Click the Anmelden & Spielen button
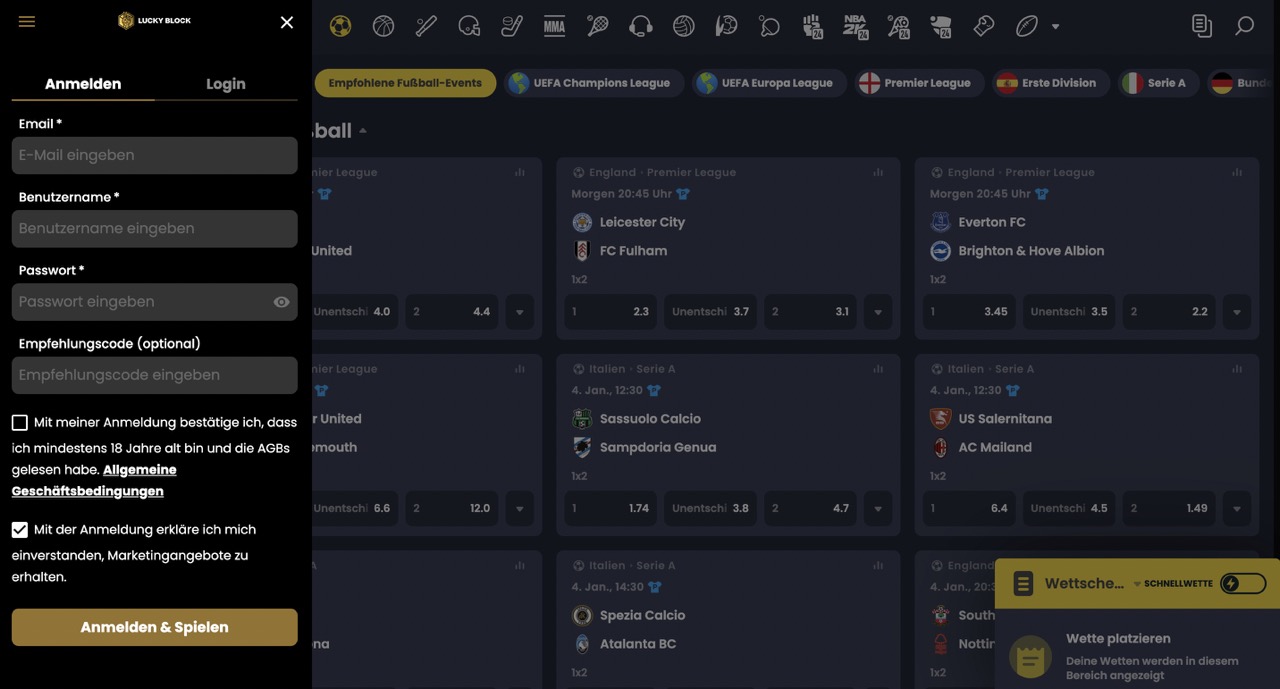This screenshot has height=689, width=1280. click(x=155, y=627)
